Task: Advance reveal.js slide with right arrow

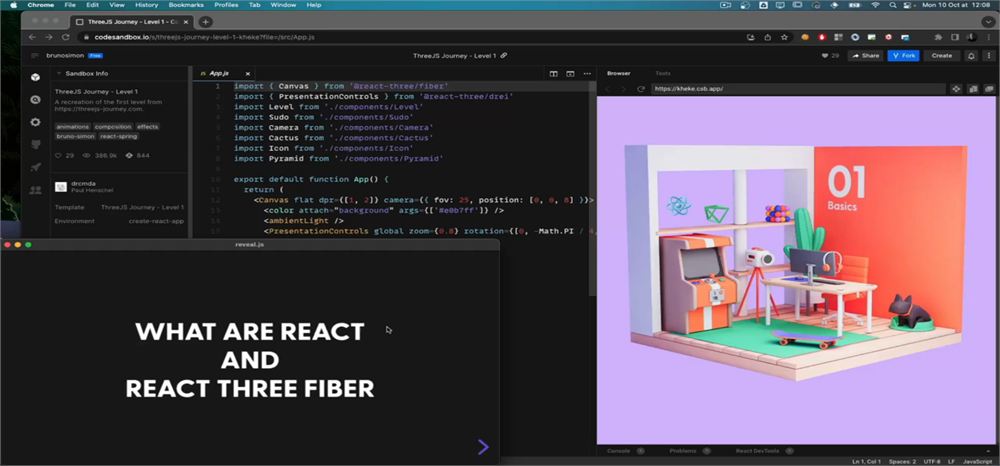Action: (483, 447)
